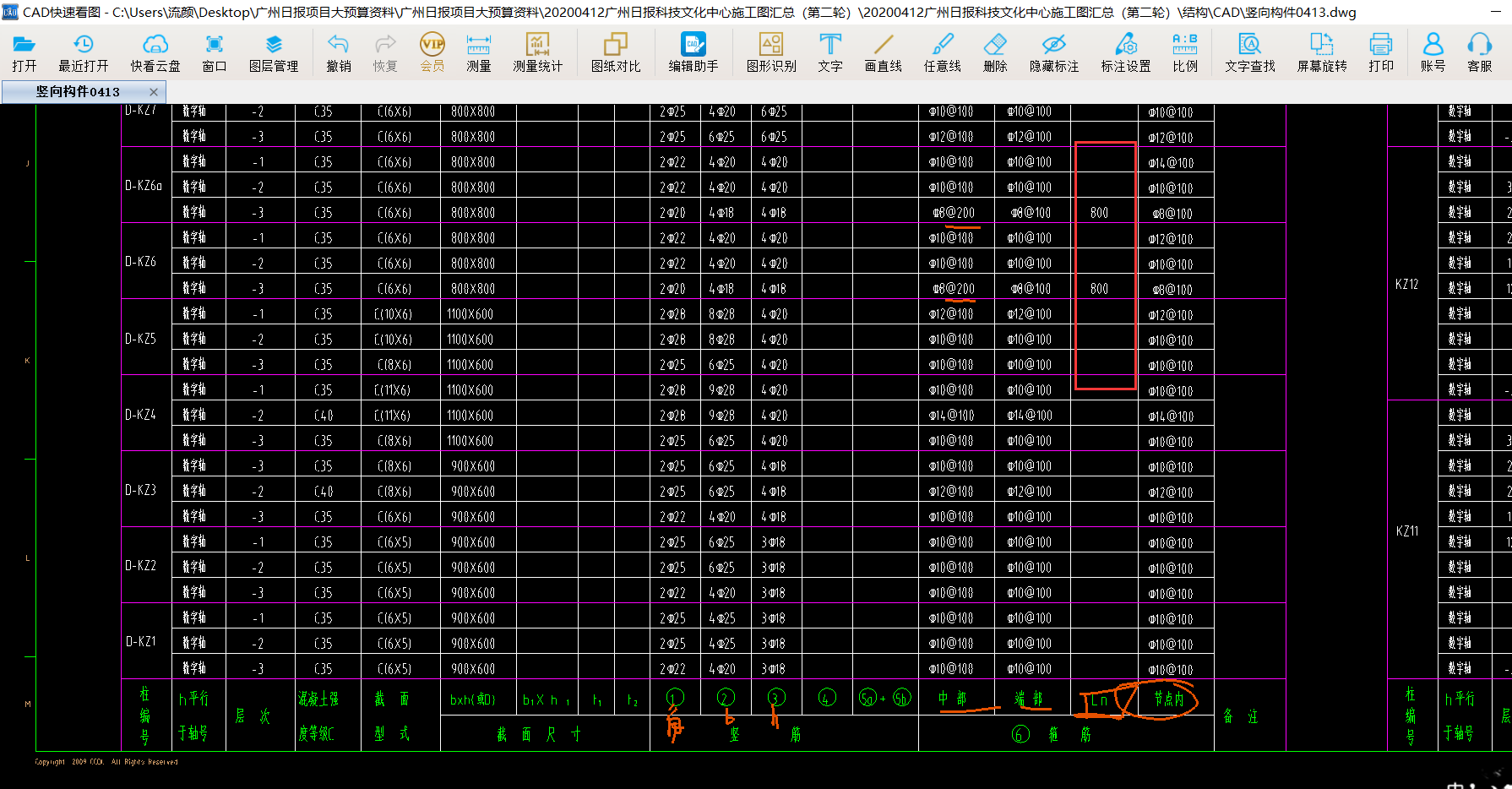Click the 截面尺寸 header text
This screenshot has width=1512, height=789.
[539, 735]
